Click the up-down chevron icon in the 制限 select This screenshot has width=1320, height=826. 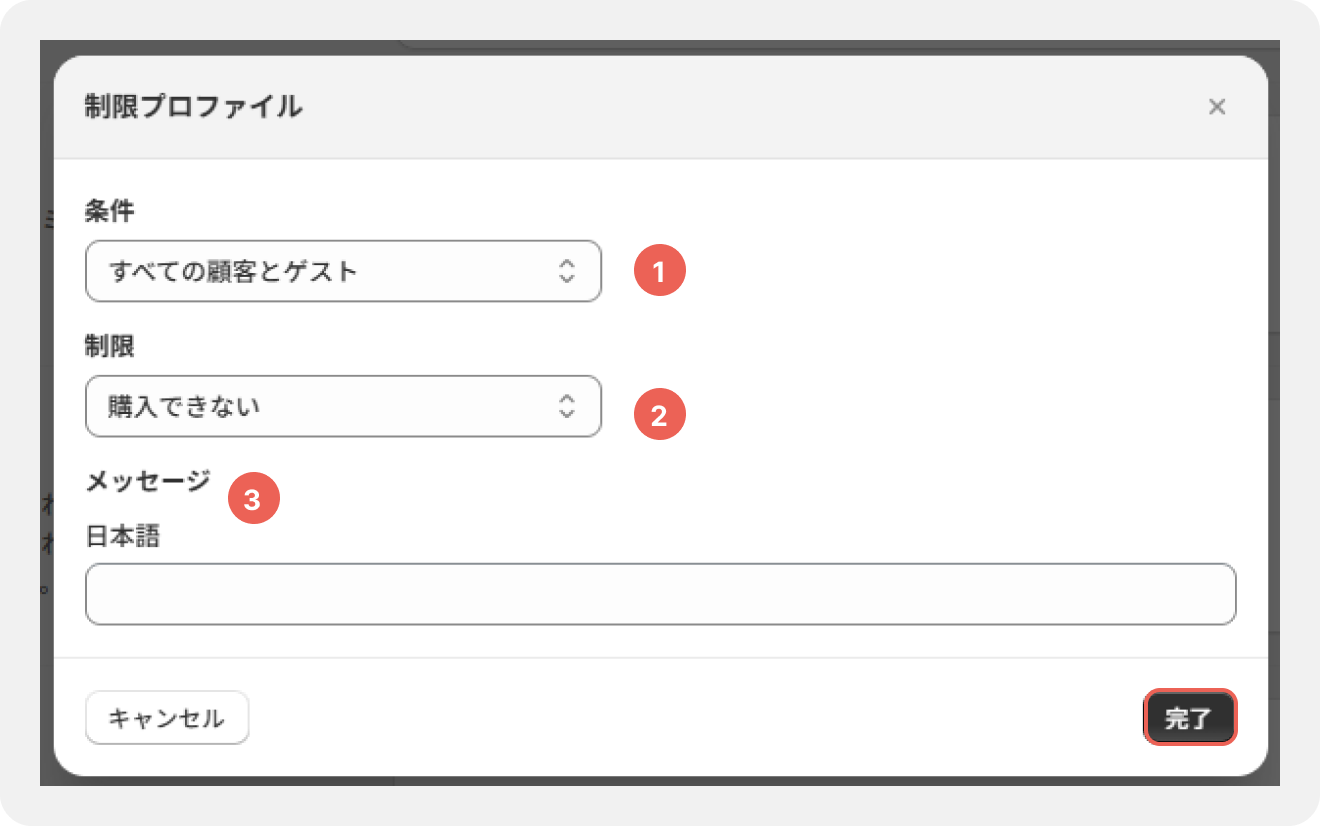(566, 406)
